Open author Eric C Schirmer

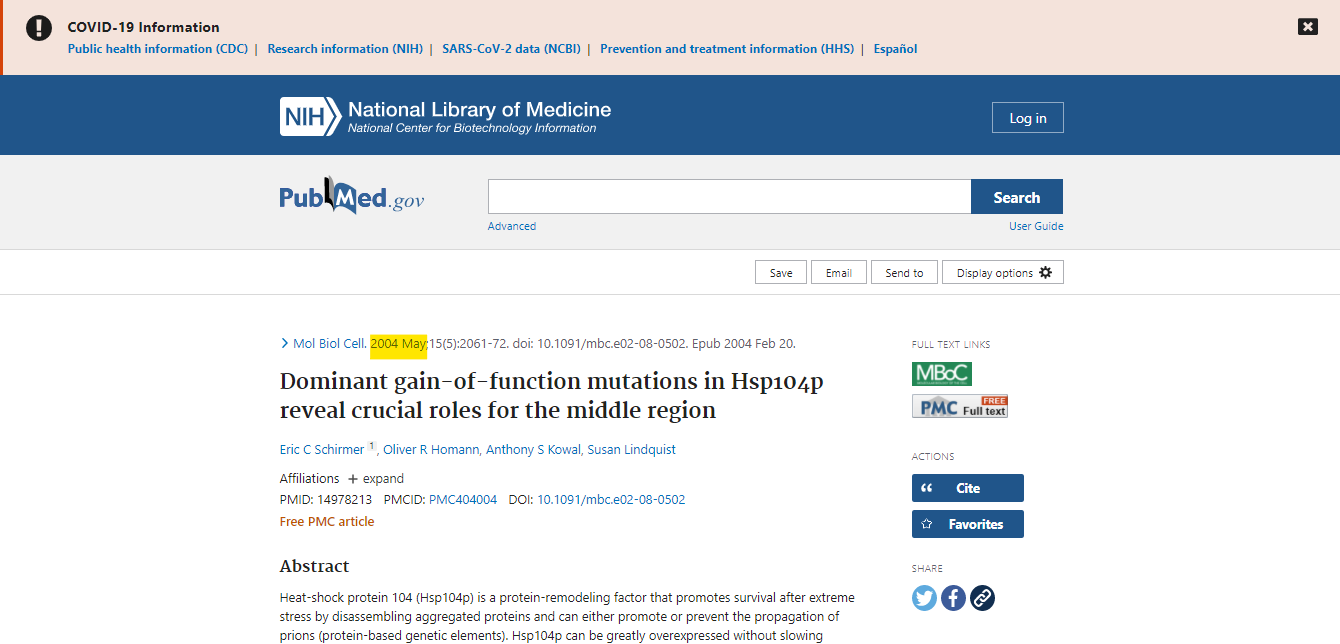[x=322, y=450]
